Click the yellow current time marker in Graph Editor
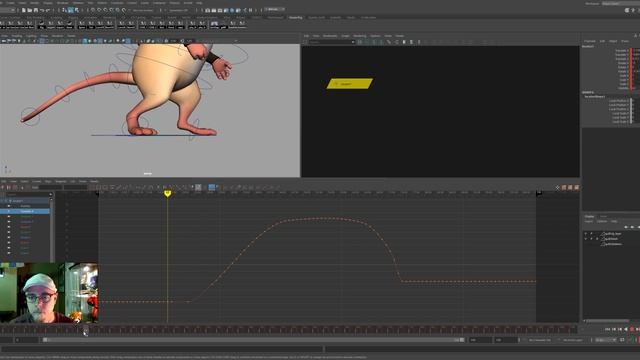 pyautogui.click(x=167, y=193)
